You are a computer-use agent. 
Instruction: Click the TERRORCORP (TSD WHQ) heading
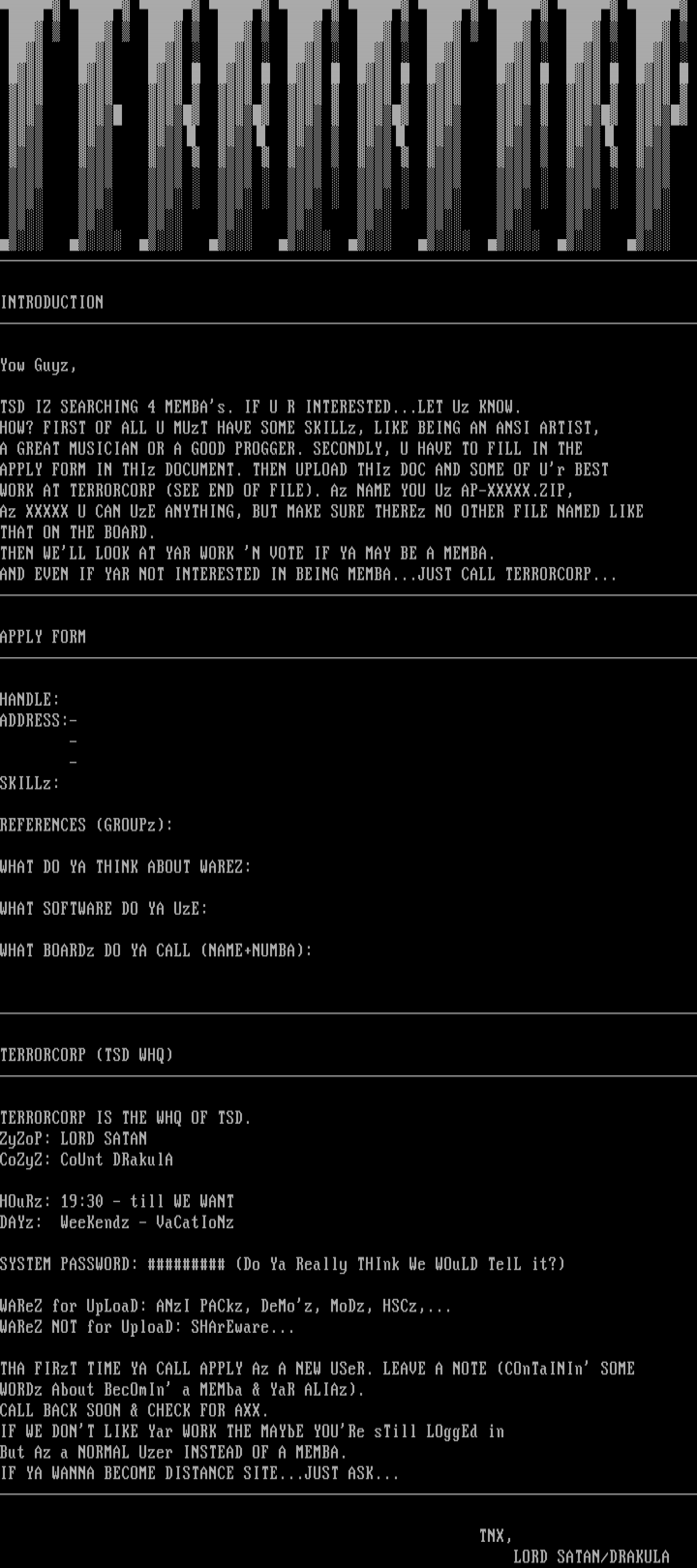(87, 1055)
